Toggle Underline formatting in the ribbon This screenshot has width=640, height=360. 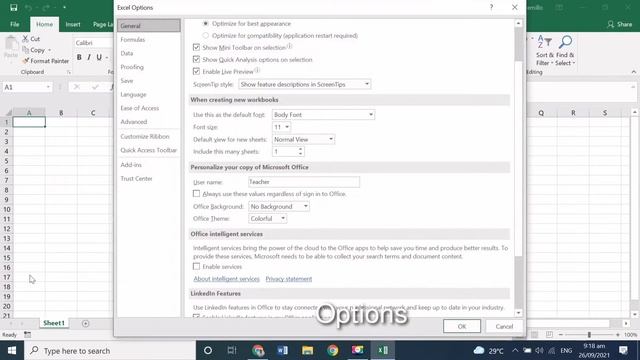(x=99, y=57)
